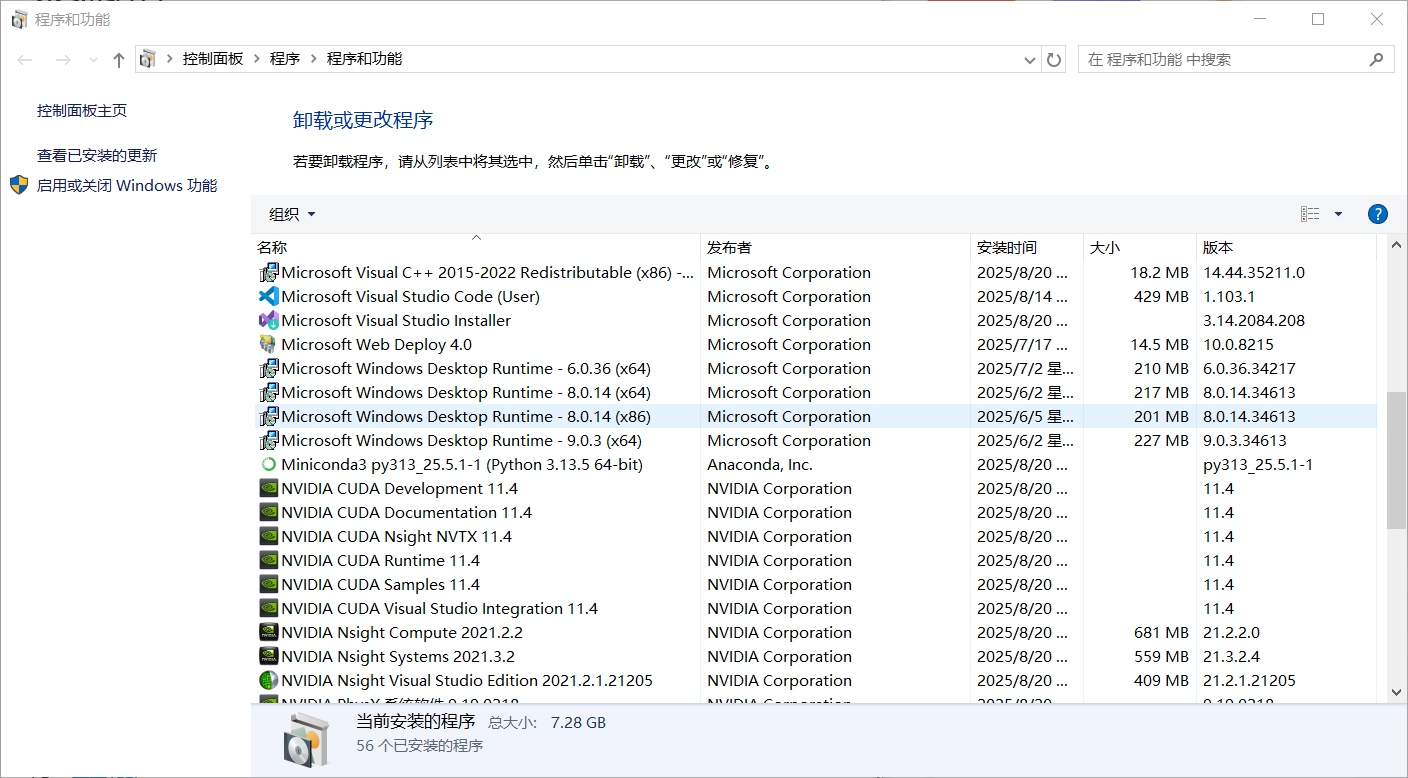
Task: Open 启用或关闭 Windows 功能 link
Action: [x=127, y=185]
